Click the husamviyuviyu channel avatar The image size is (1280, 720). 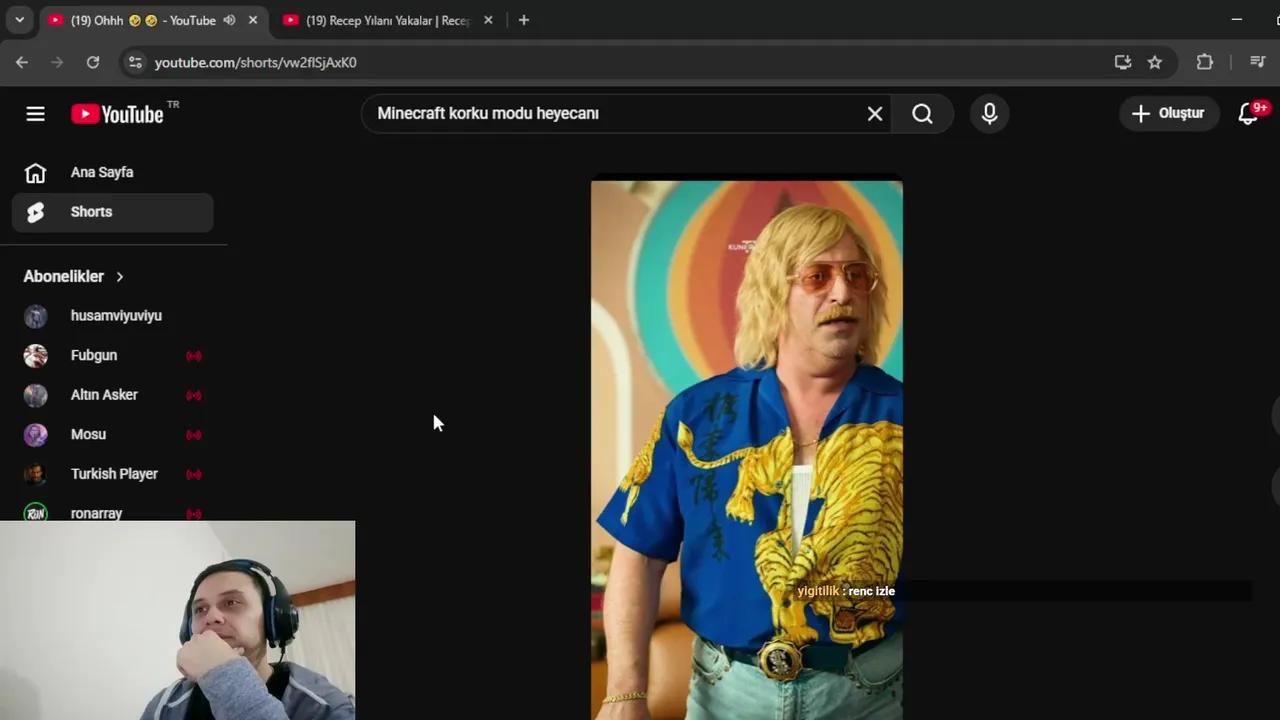(x=35, y=316)
